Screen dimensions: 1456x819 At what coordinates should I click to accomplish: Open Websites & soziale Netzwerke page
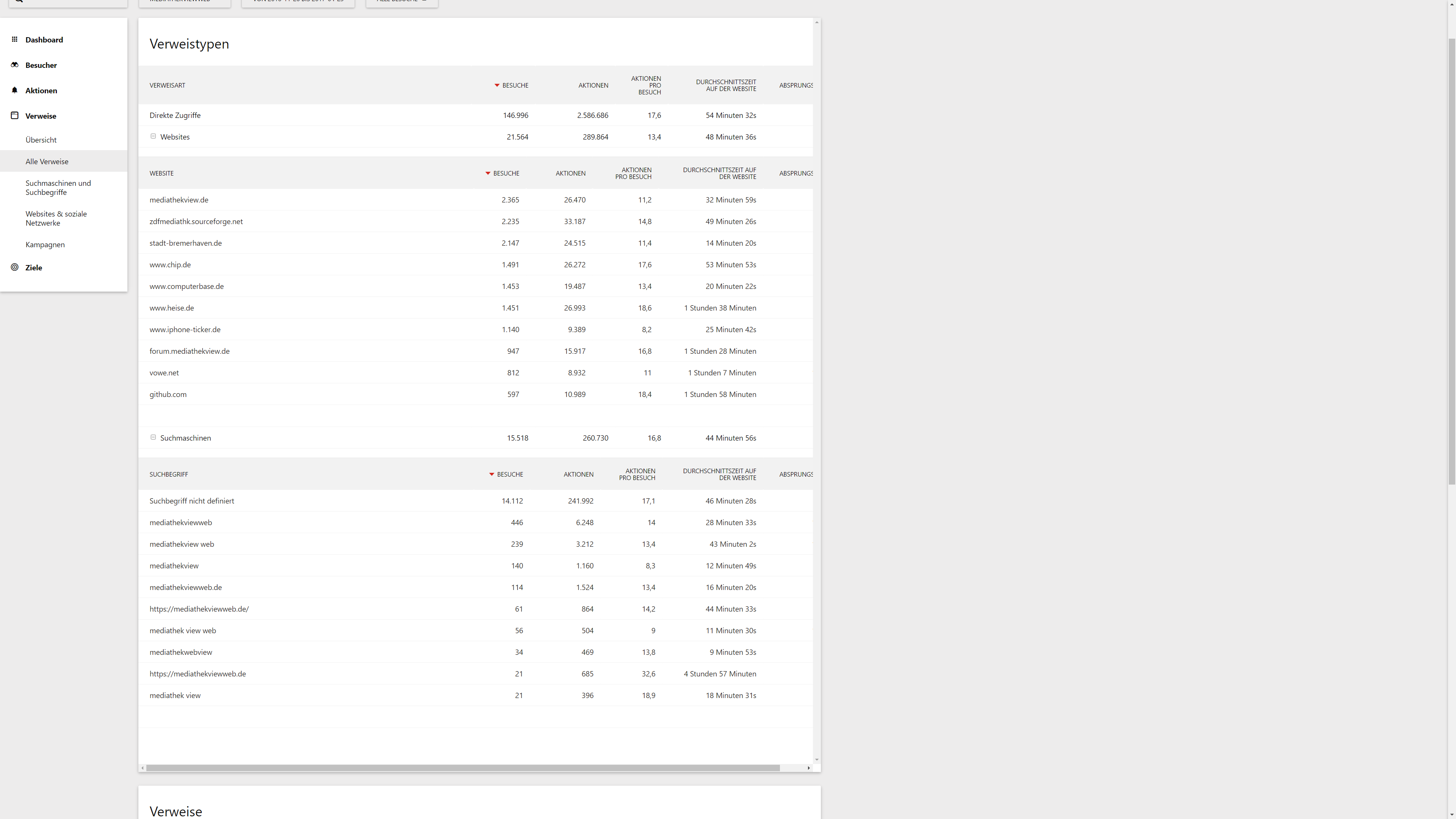[56, 218]
